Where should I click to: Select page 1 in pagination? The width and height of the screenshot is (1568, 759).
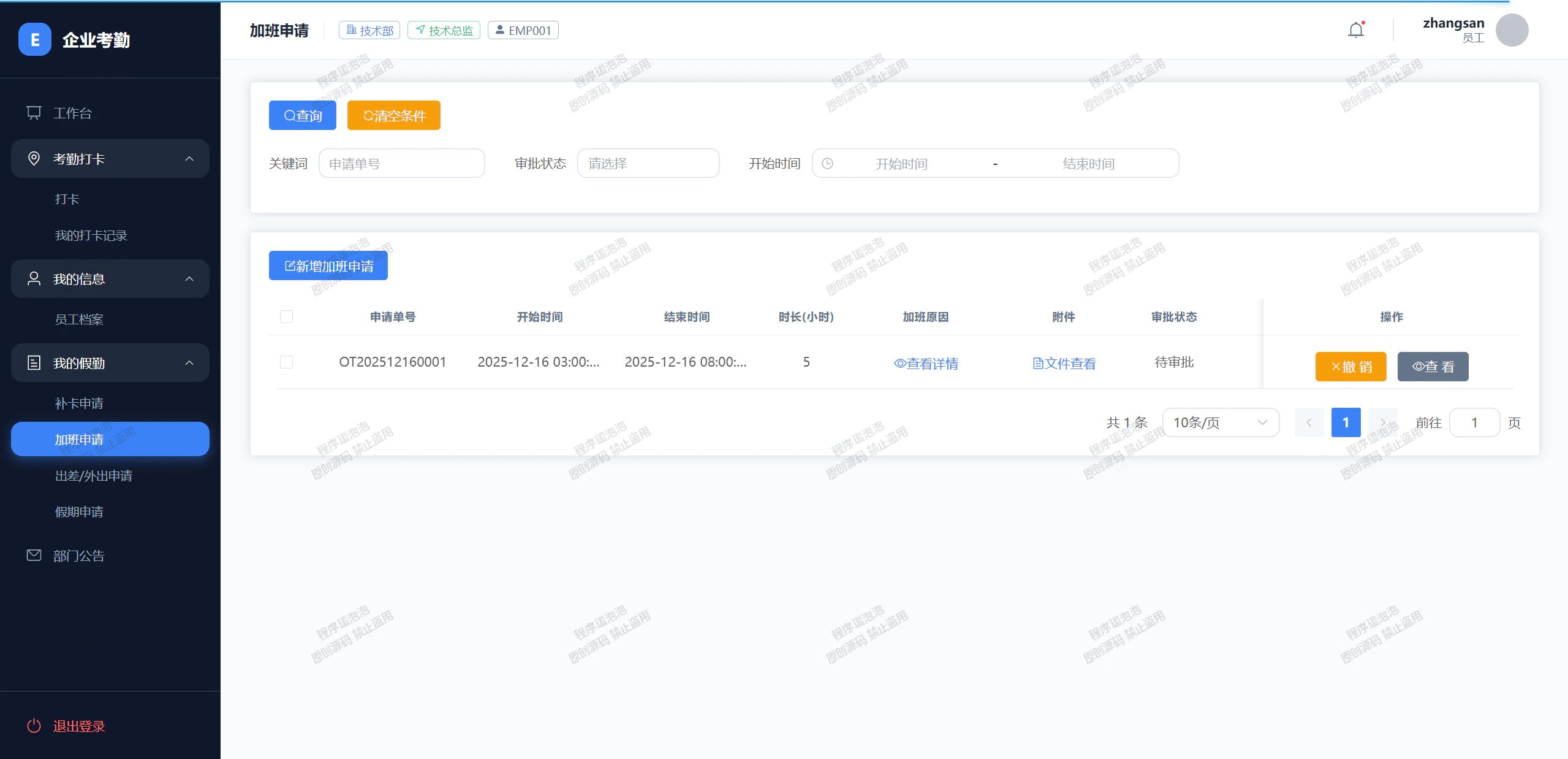click(x=1346, y=422)
